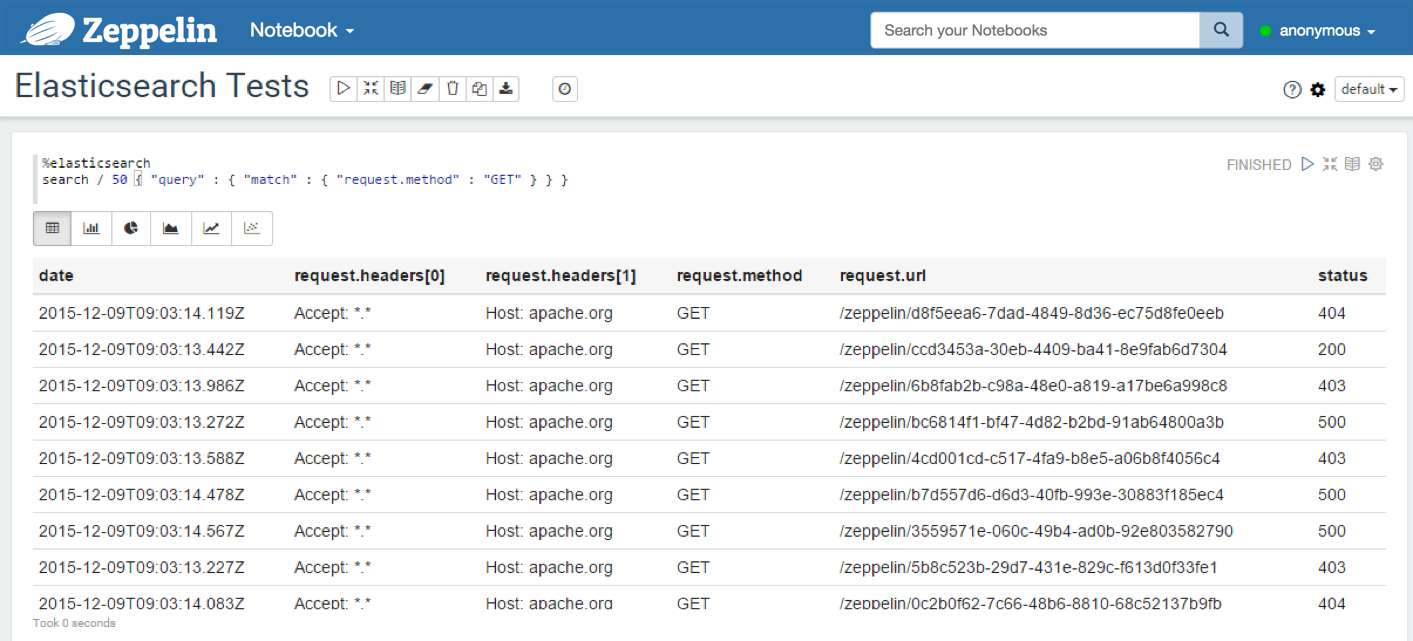
Task: Toggle show/hide code for all paragraphs
Action: [371, 89]
